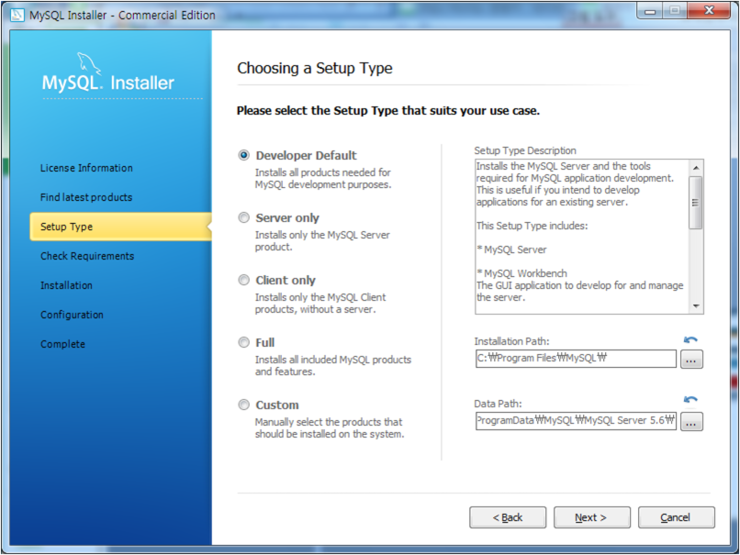Select Setup Type step in sidebar
This screenshot has width=740, height=555.
[x=120, y=227]
